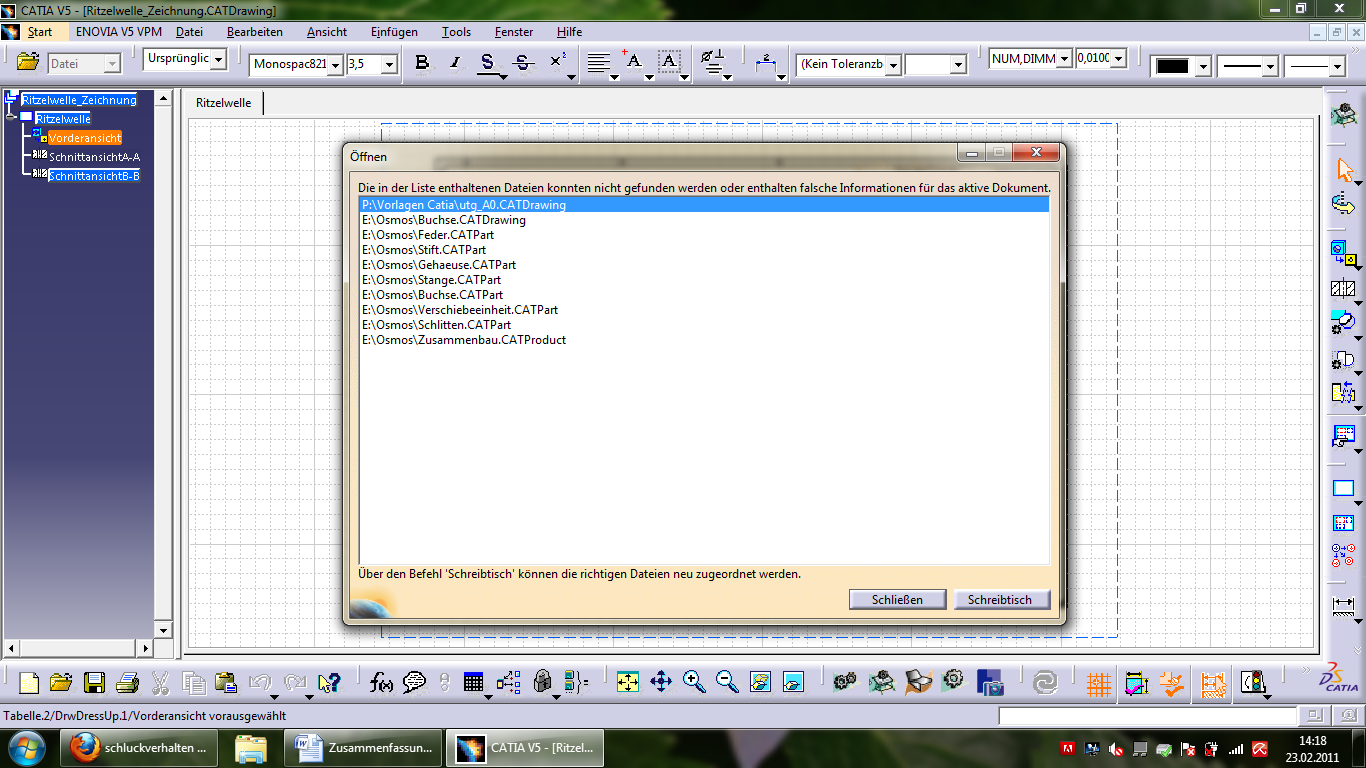Click the Anchor Point text icon
Viewport: 1366px width, 768px height.
coord(632,62)
